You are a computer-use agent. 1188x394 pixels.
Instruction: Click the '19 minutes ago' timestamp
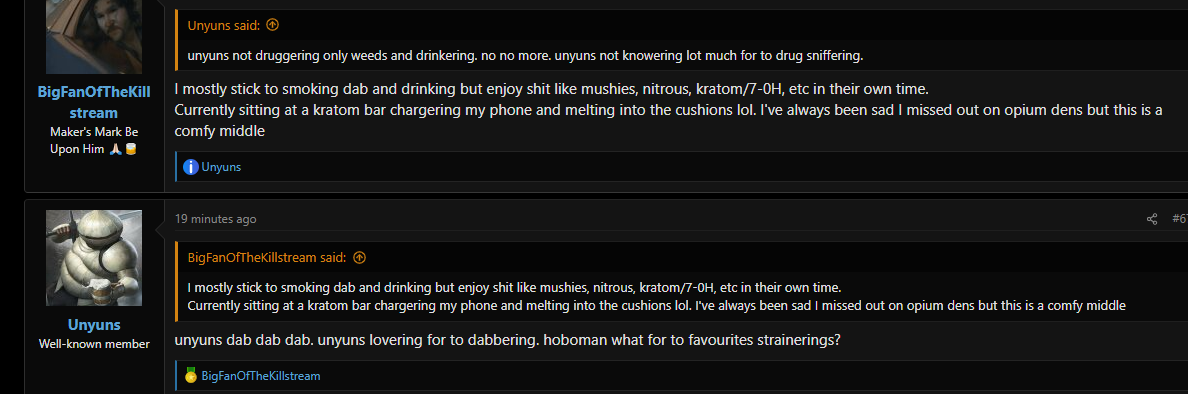point(215,219)
